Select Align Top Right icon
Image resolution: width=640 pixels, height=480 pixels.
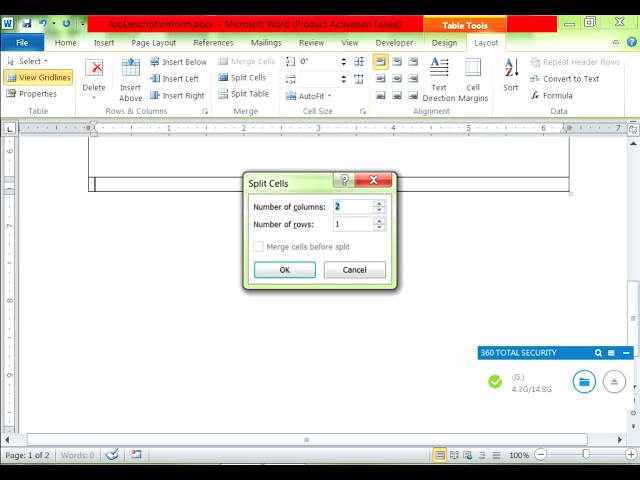413,62
